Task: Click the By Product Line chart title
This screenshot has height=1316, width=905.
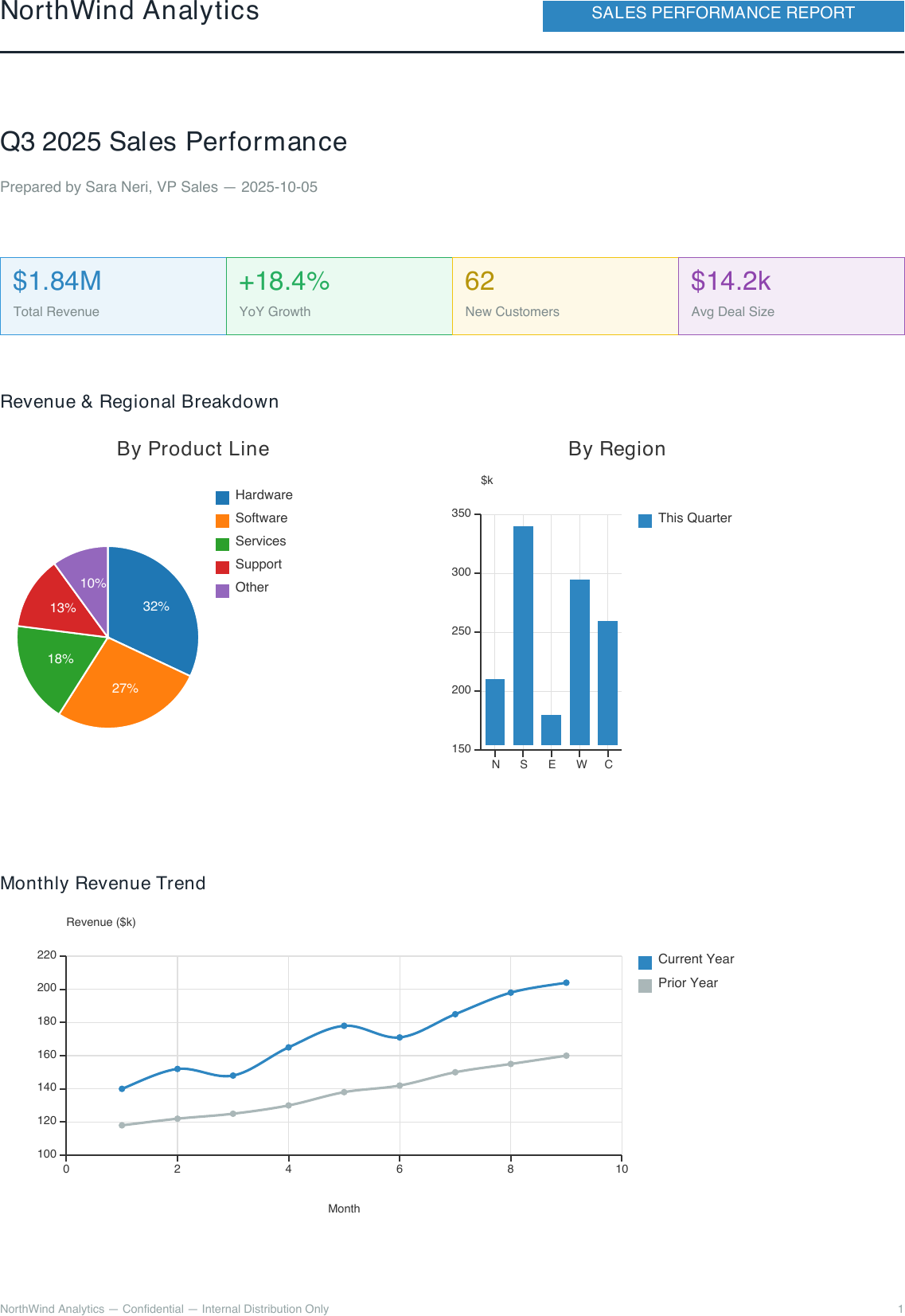Action: point(193,449)
